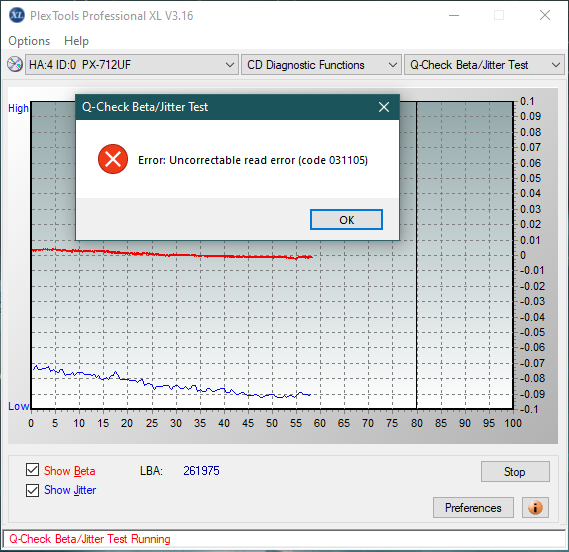Viewport: 569px width, 552px height.
Task: Open the CD Diagnostic Functions dropdown
Action: (x=321, y=65)
